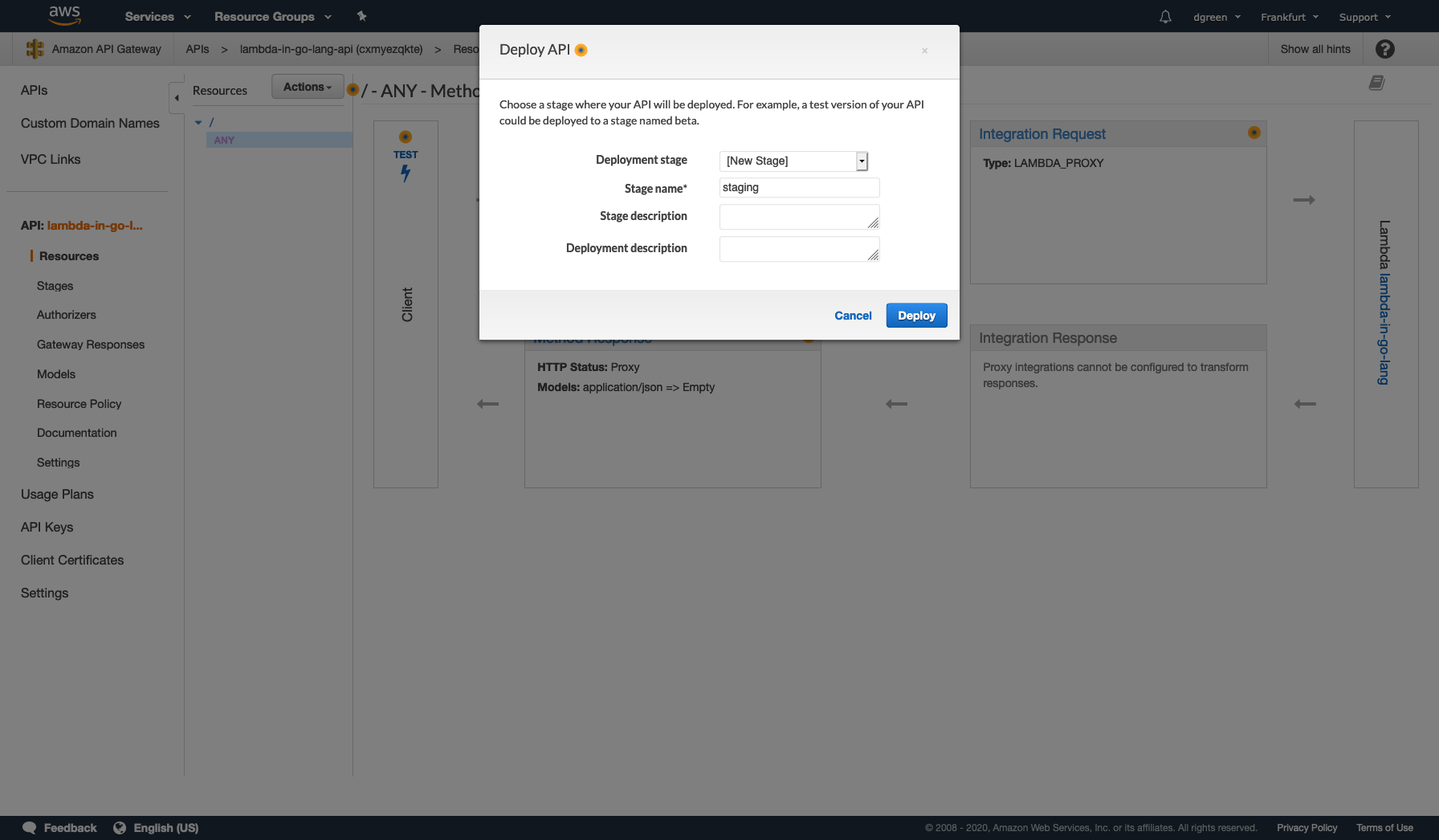Click the hint dot above the TEST link
This screenshot has height=840, width=1439.
[406, 137]
